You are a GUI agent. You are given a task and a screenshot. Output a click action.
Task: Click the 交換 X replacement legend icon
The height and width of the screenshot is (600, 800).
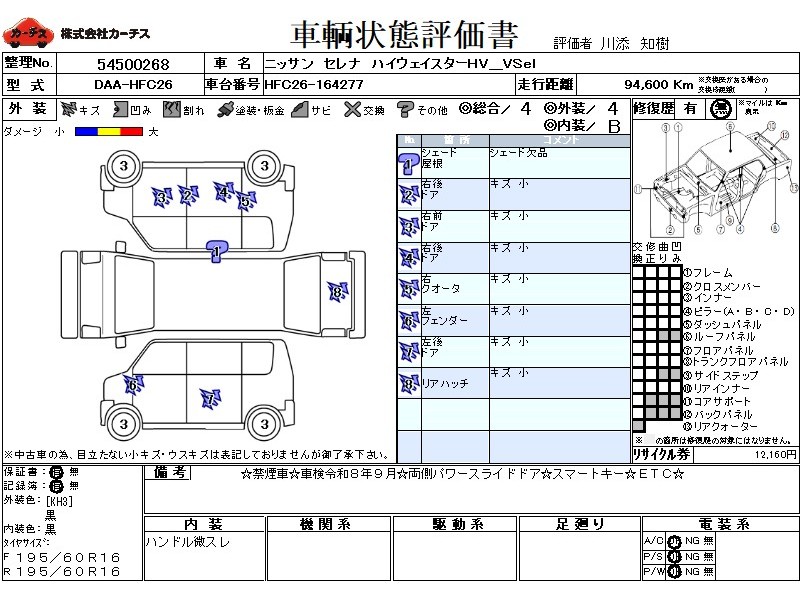pyautogui.click(x=352, y=109)
